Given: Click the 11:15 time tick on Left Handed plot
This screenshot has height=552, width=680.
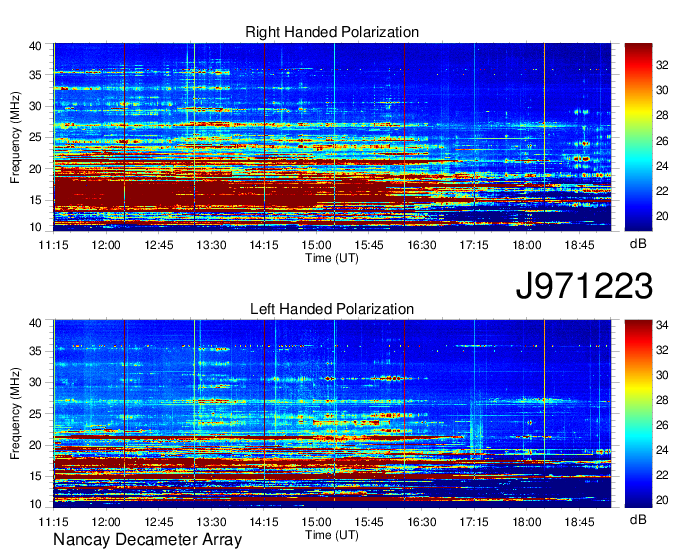Looking at the screenshot, I should (53, 522).
